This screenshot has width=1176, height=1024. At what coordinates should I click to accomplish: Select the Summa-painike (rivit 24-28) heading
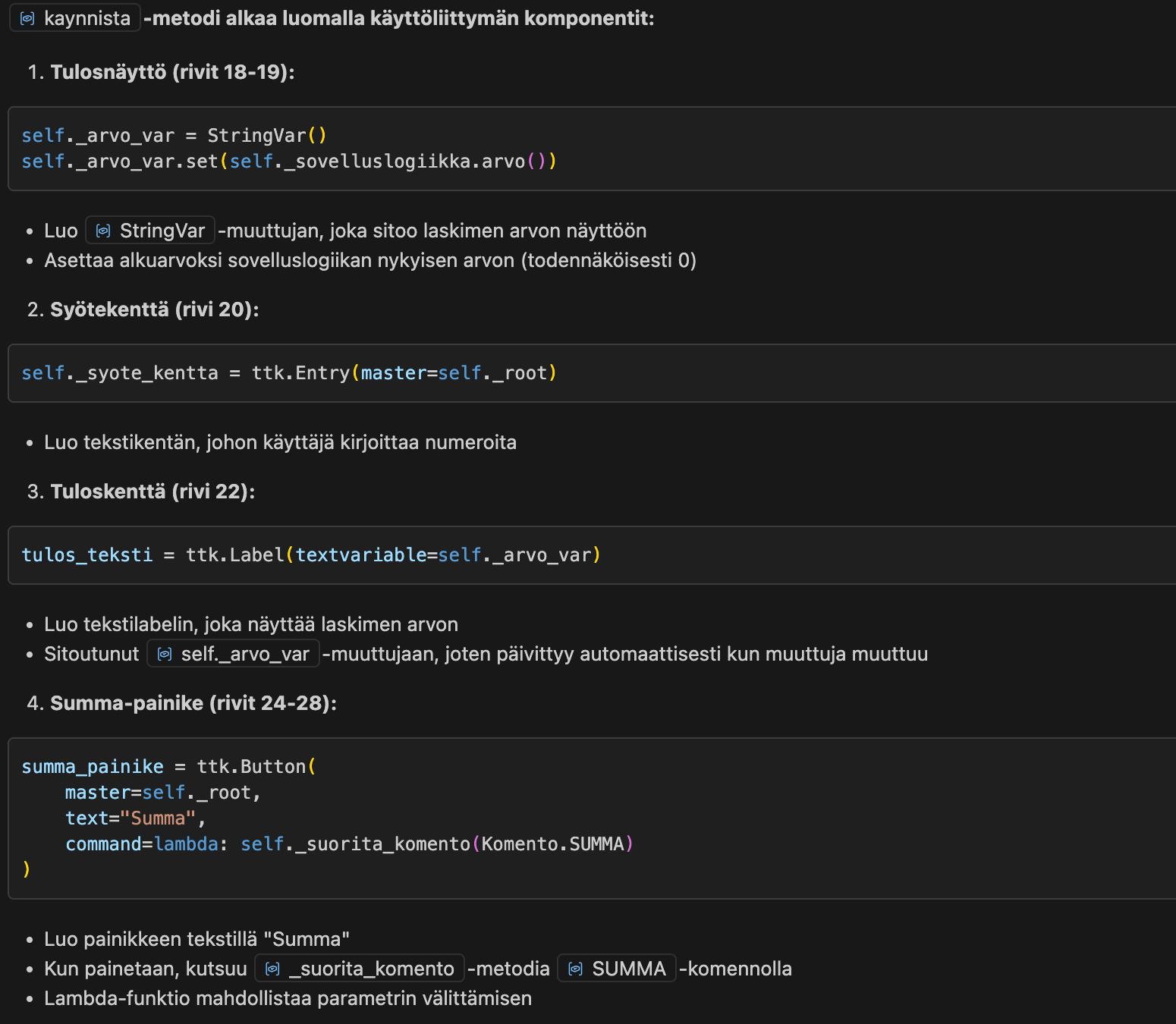(193, 703)
